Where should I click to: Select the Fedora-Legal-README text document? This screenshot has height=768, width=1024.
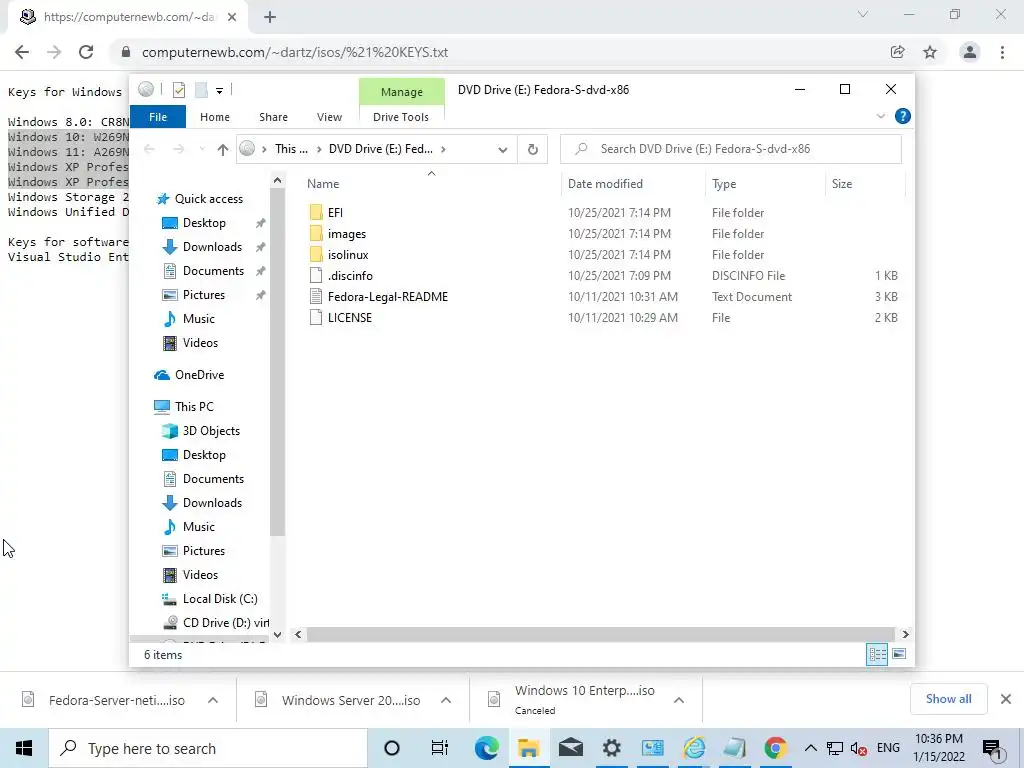pyautogui.click(x=388, y=296)
